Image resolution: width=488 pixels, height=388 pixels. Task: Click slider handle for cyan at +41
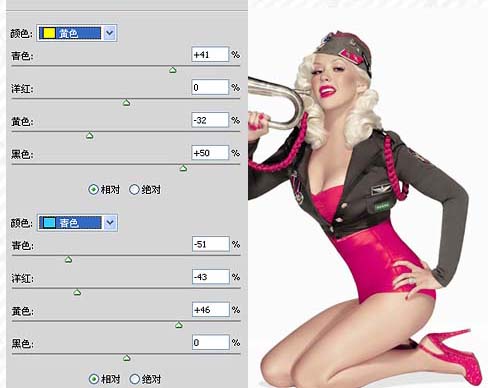click(172, 70)
